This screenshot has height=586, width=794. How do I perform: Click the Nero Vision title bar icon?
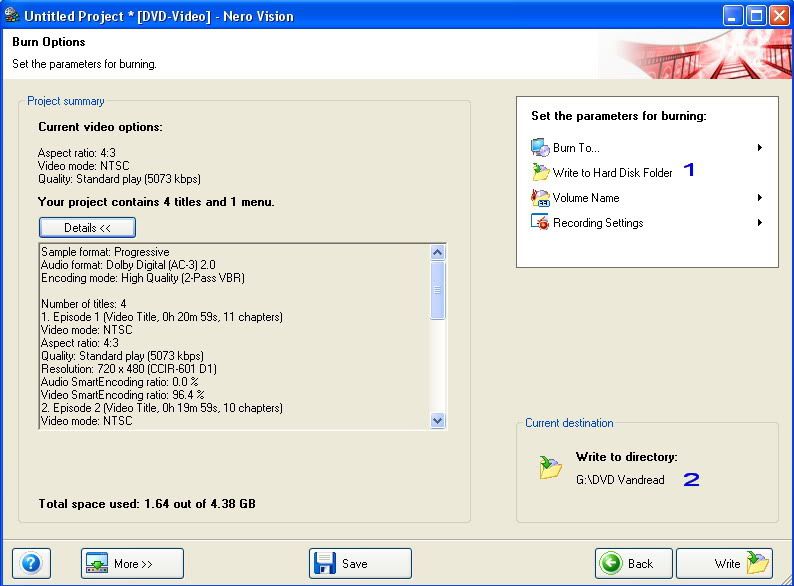(x=12, y=15)
